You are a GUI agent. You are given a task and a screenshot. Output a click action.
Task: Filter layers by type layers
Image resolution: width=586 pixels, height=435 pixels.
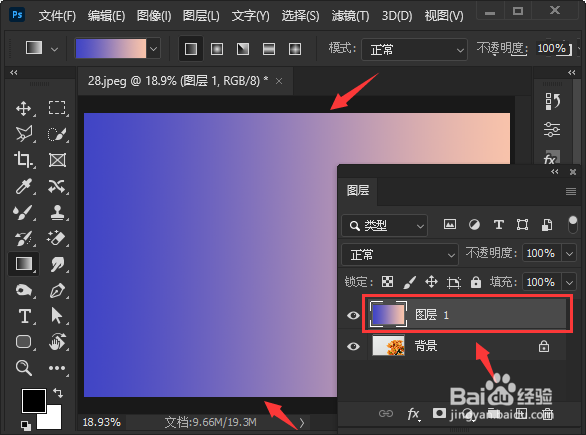498,225
